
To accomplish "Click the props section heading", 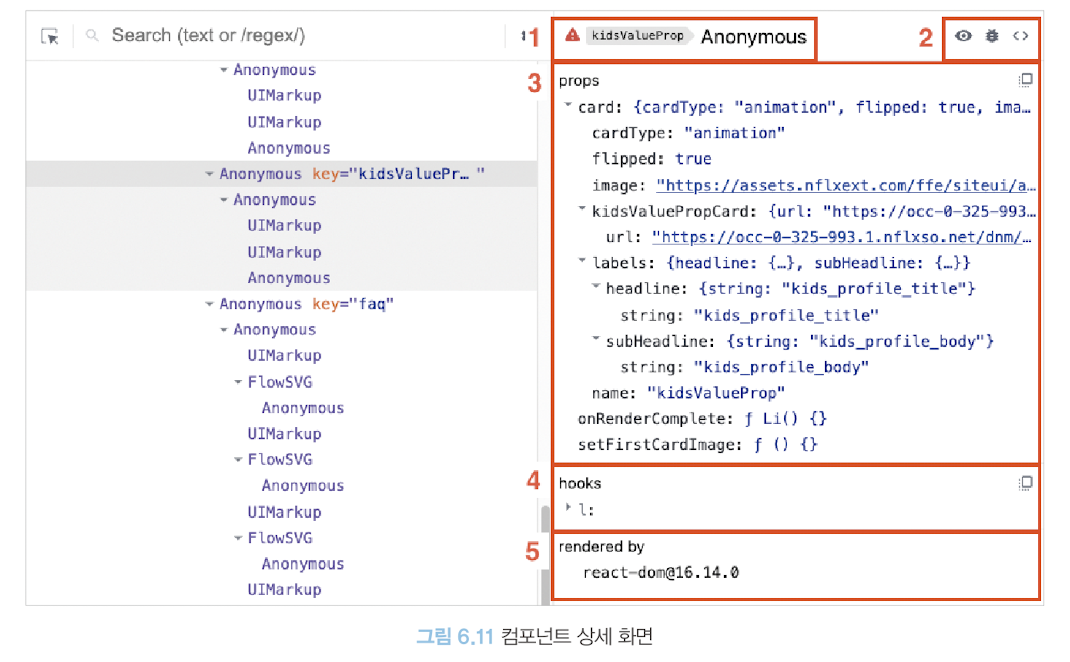I will (x=579, y=81).
